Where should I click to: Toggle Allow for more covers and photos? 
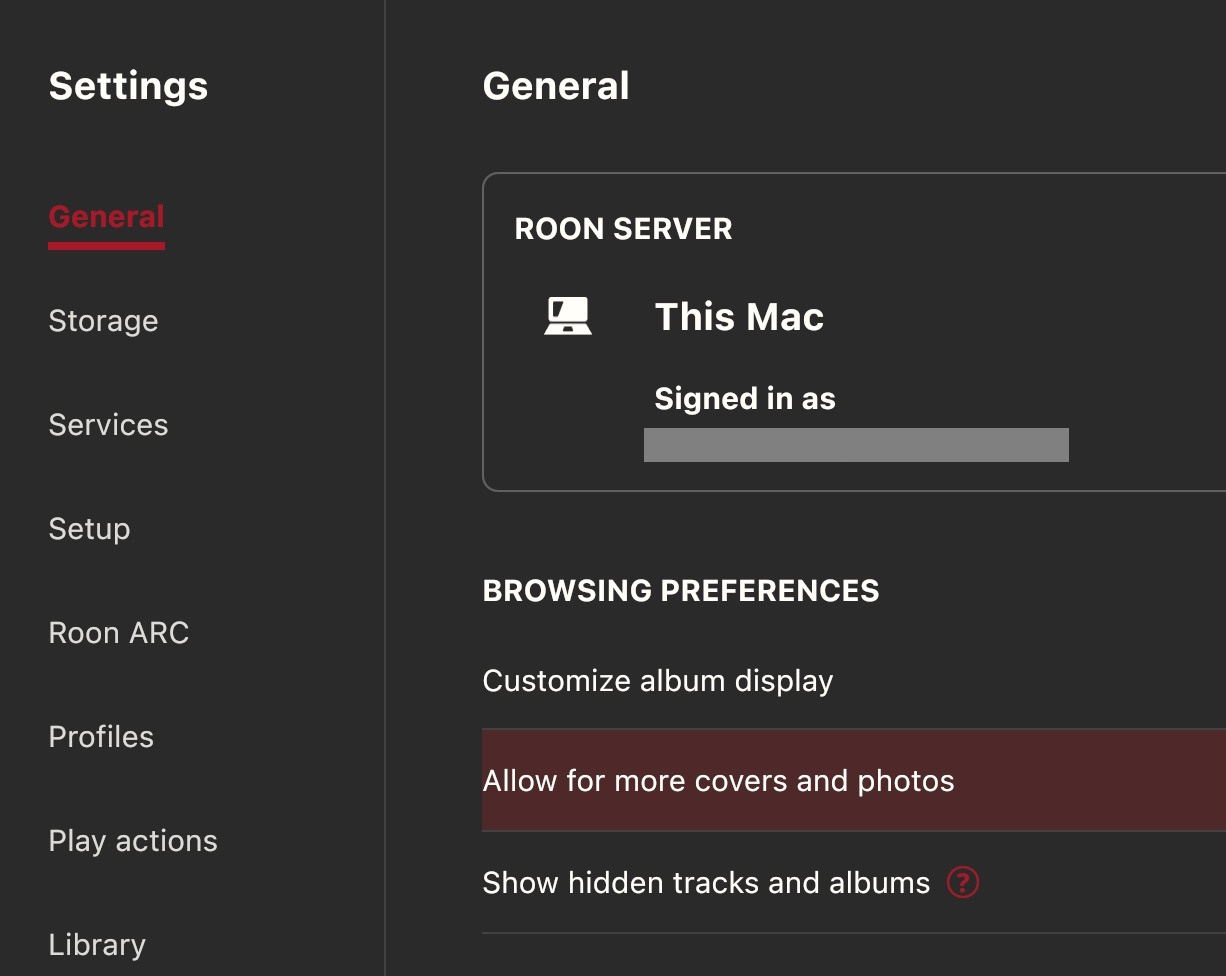(718, 783)
